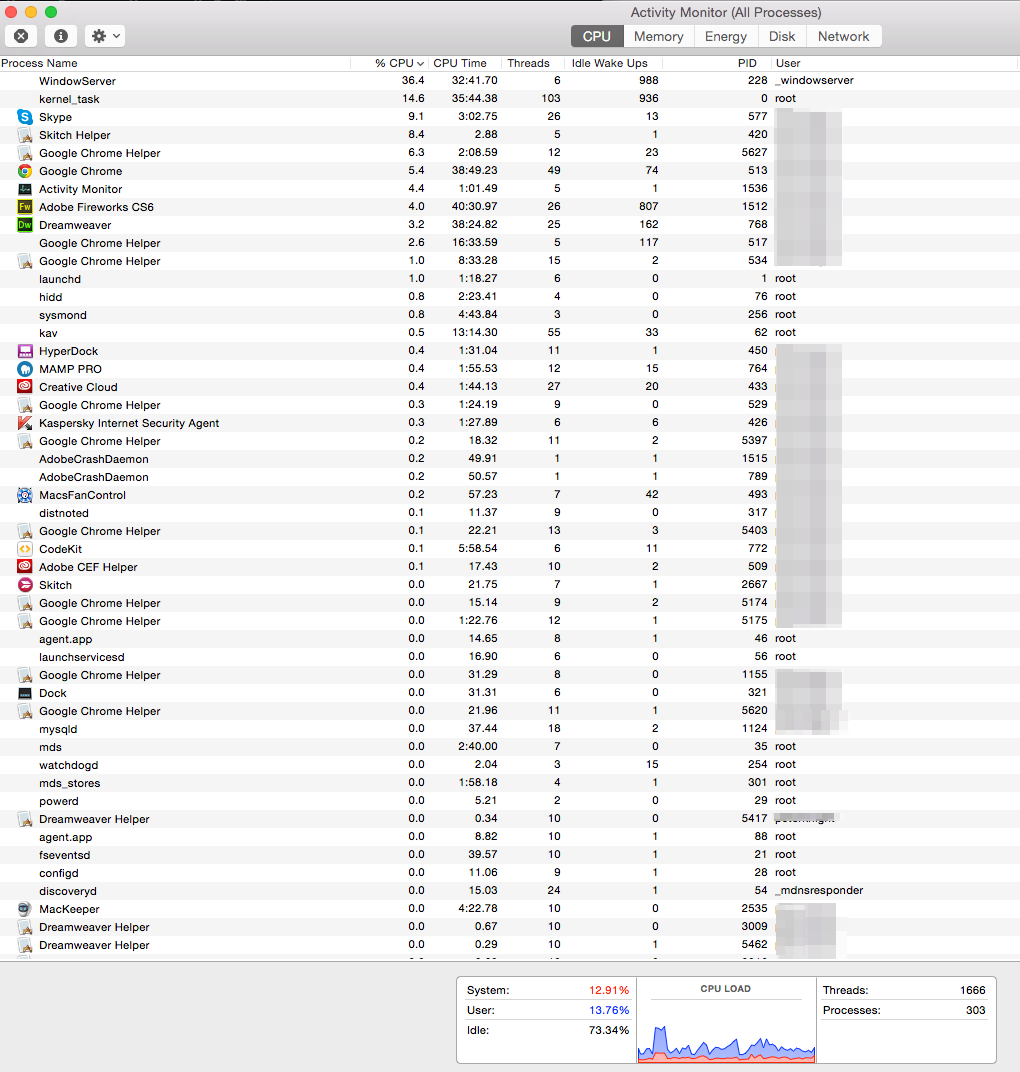Click the Dock process icon
1020x1072 pixels.
[x=25, y=693]
